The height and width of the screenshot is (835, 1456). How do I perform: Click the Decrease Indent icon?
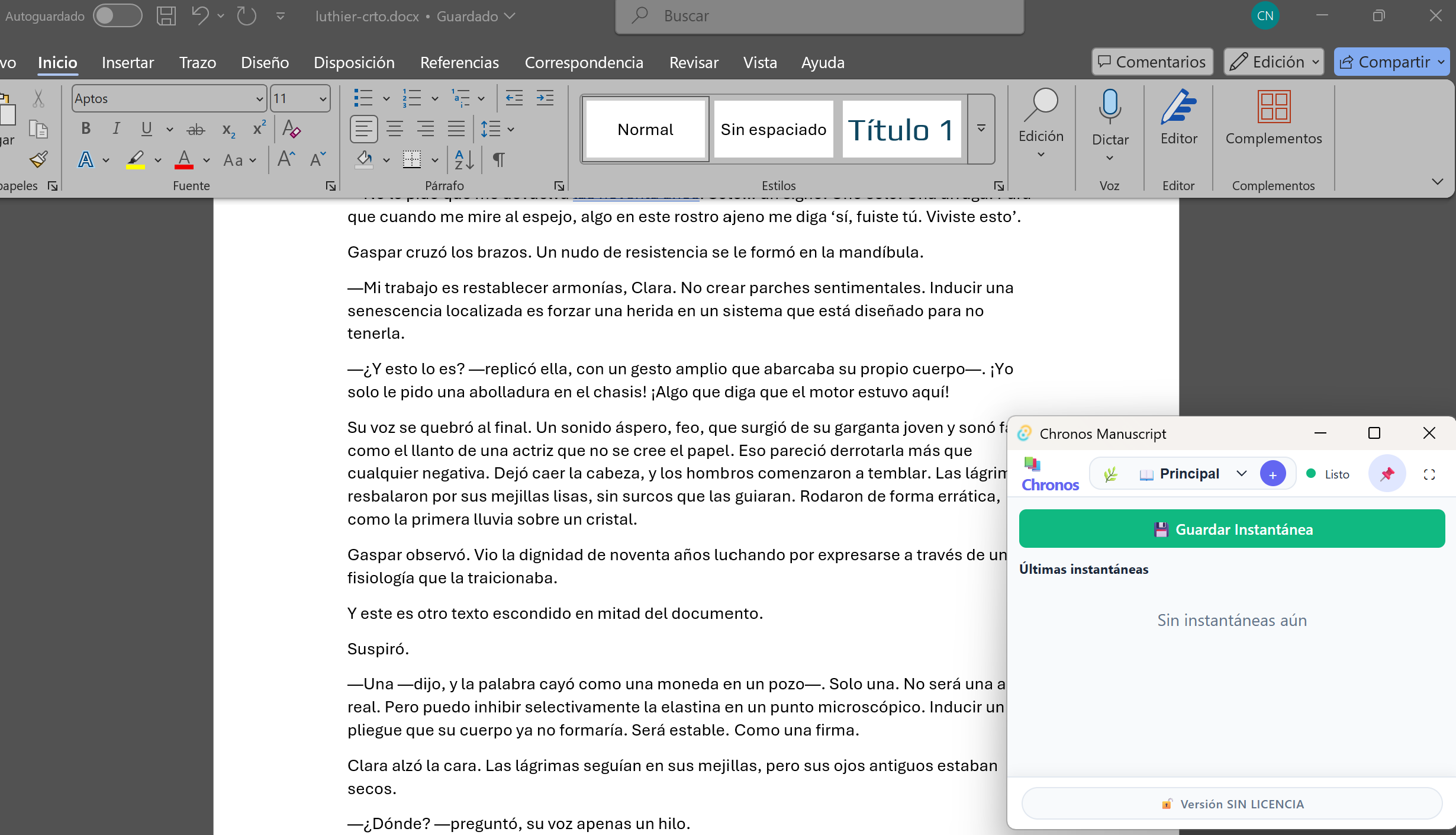[514, 98]
